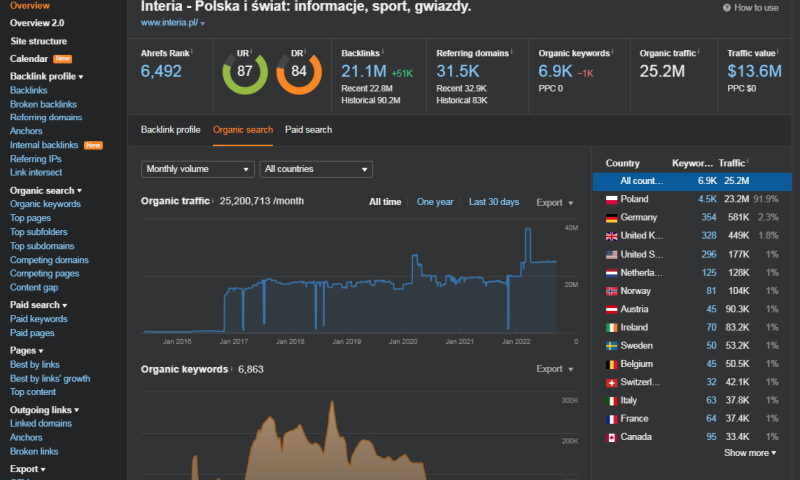Click the How to use help icon
Image resolution: width=800 pixels, height=480 pixels.
click(727, 8)
